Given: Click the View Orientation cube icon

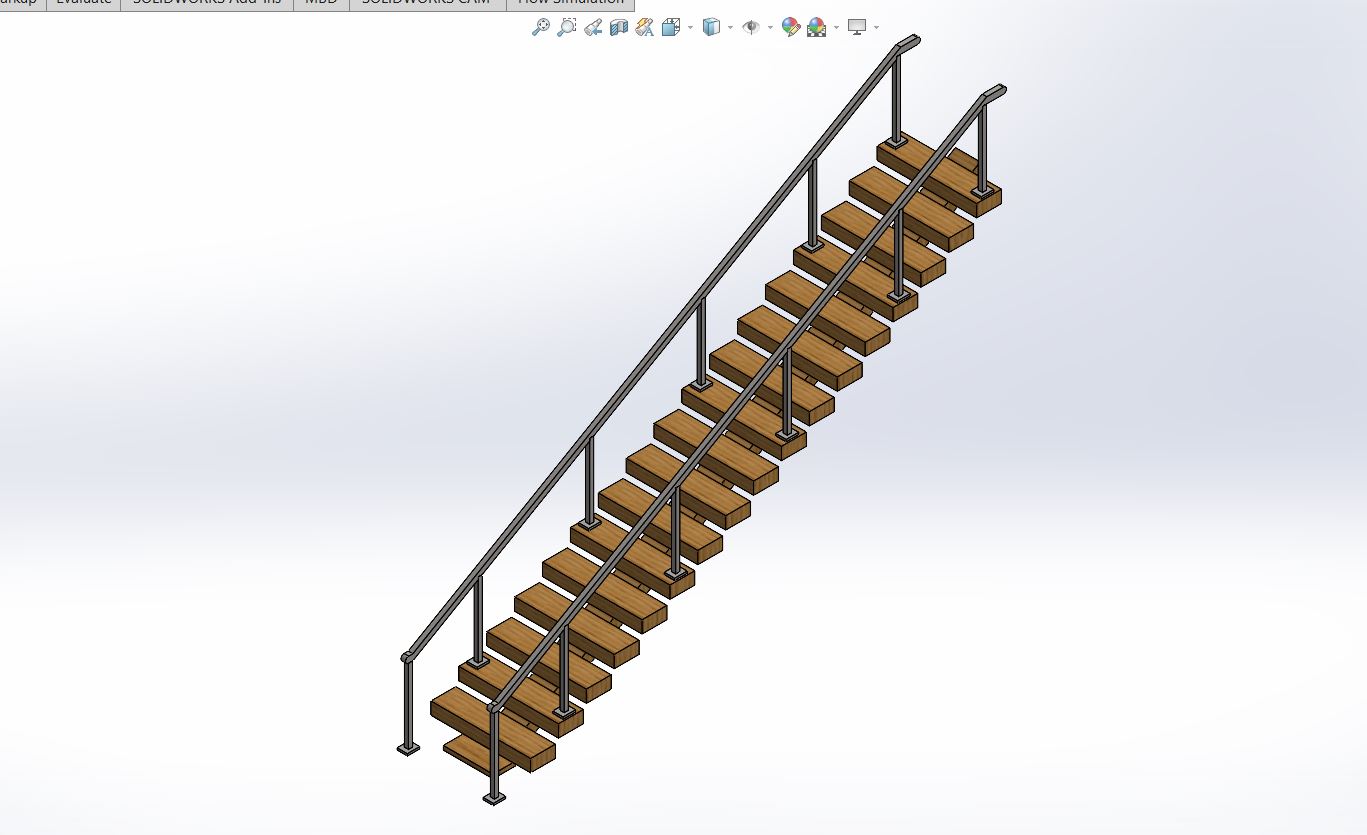Looking at the screenshot, I should point(671,28).
